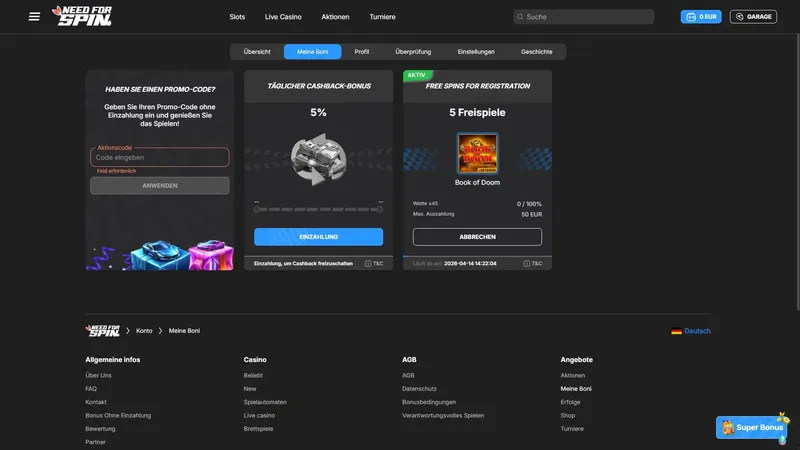Viewport: 800px width, 450px height.
Task: Click Konto in the breadcrumb
Action: coord(144,331)
